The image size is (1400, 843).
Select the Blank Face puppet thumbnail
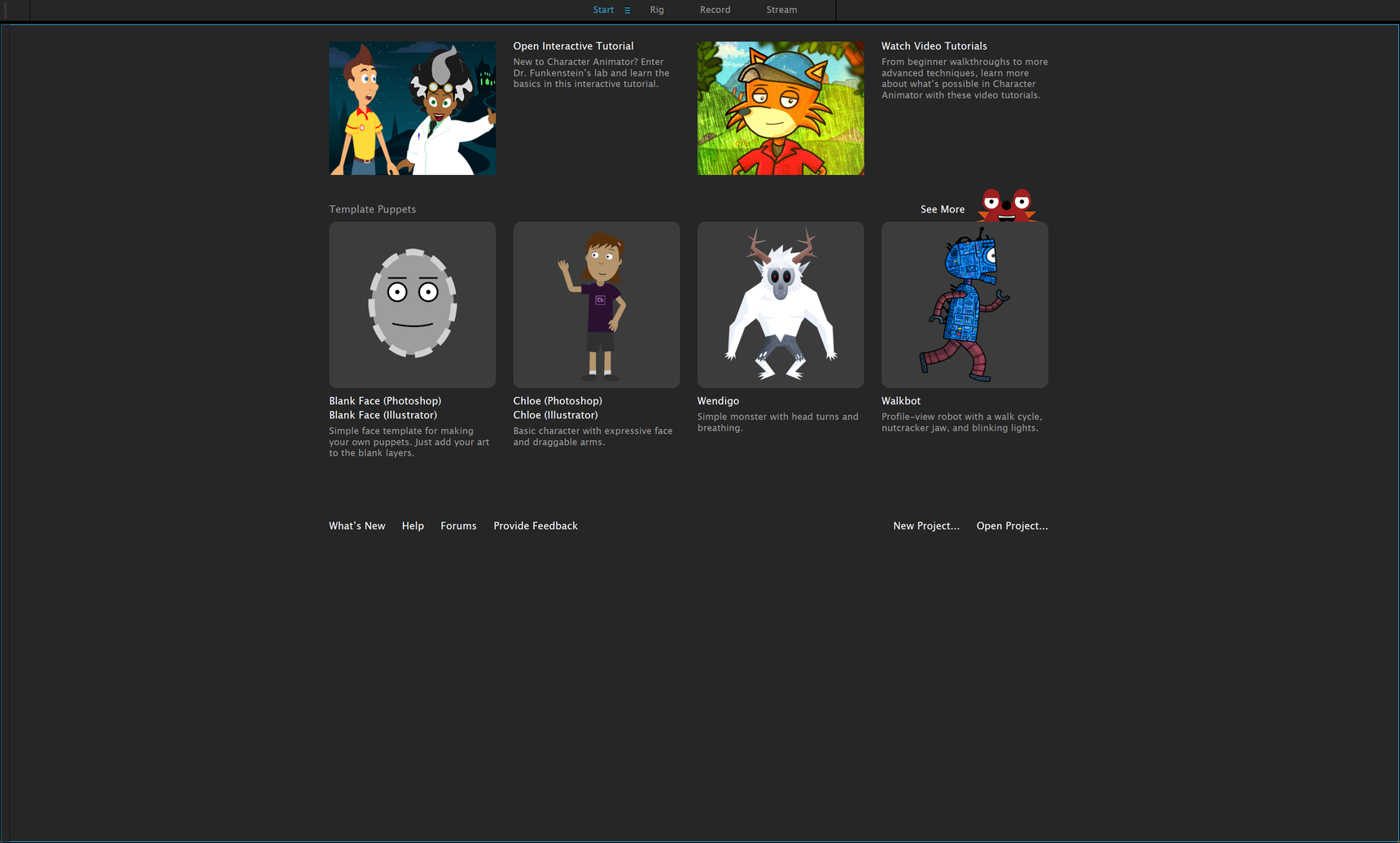412,304
